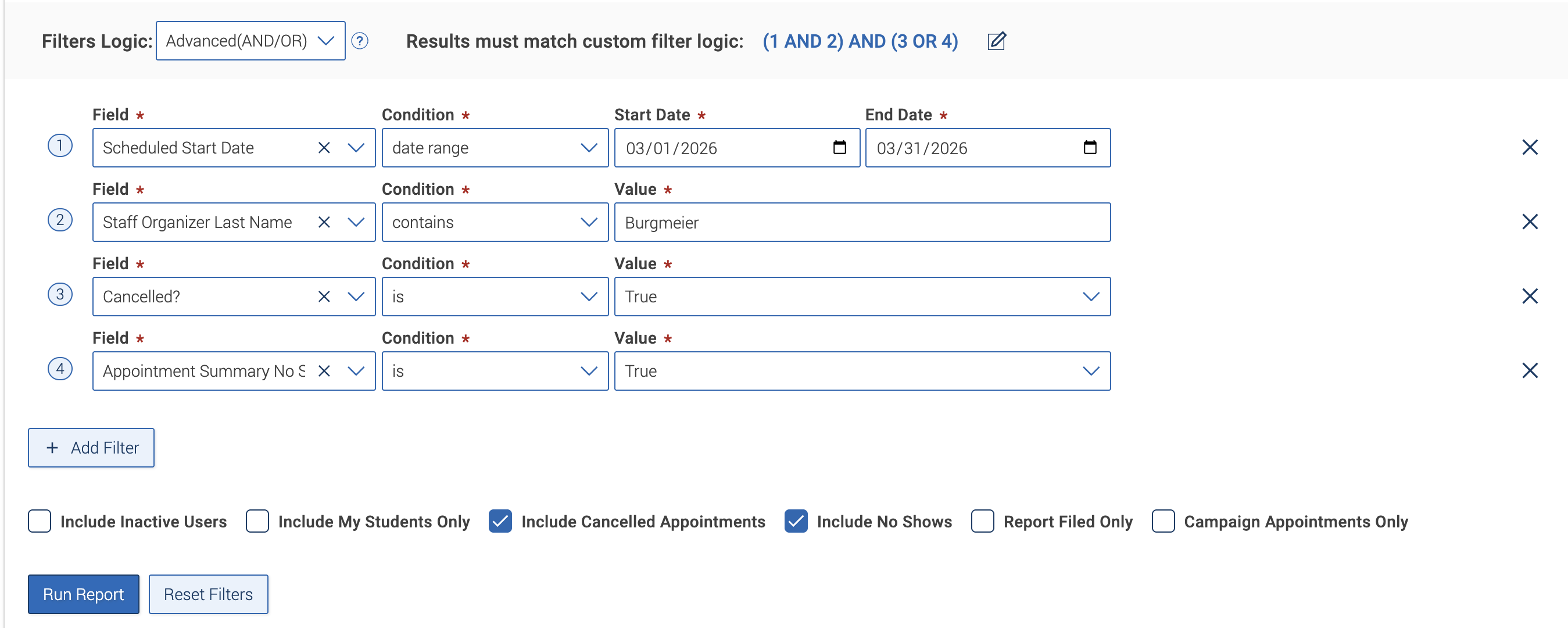This screenshot has height=628, width=1568.
Task: Remove filter row 4 with its X icon
Action: 1530,370
